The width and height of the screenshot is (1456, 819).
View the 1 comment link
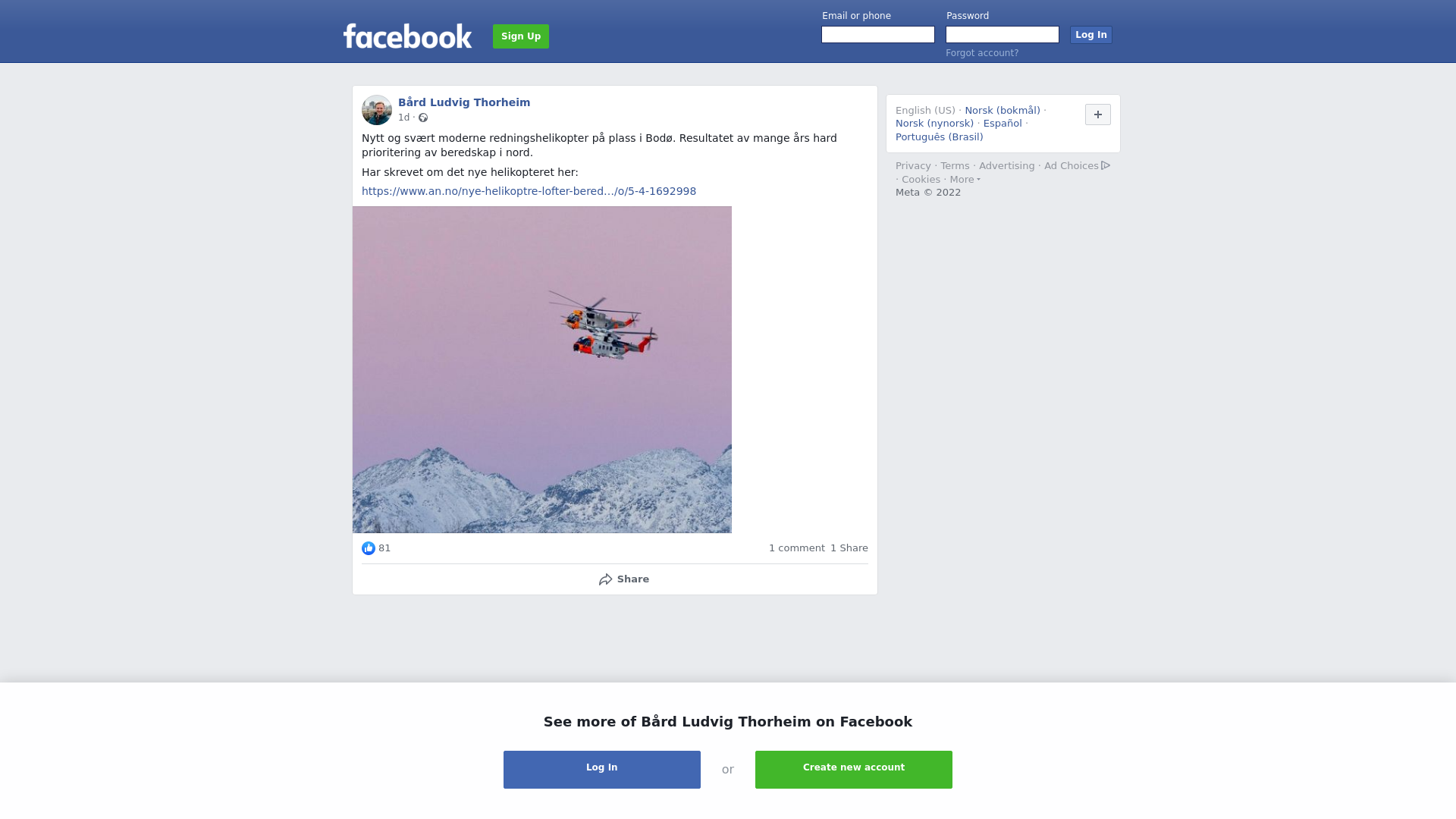pyautogui.click(x=796, y=548)
